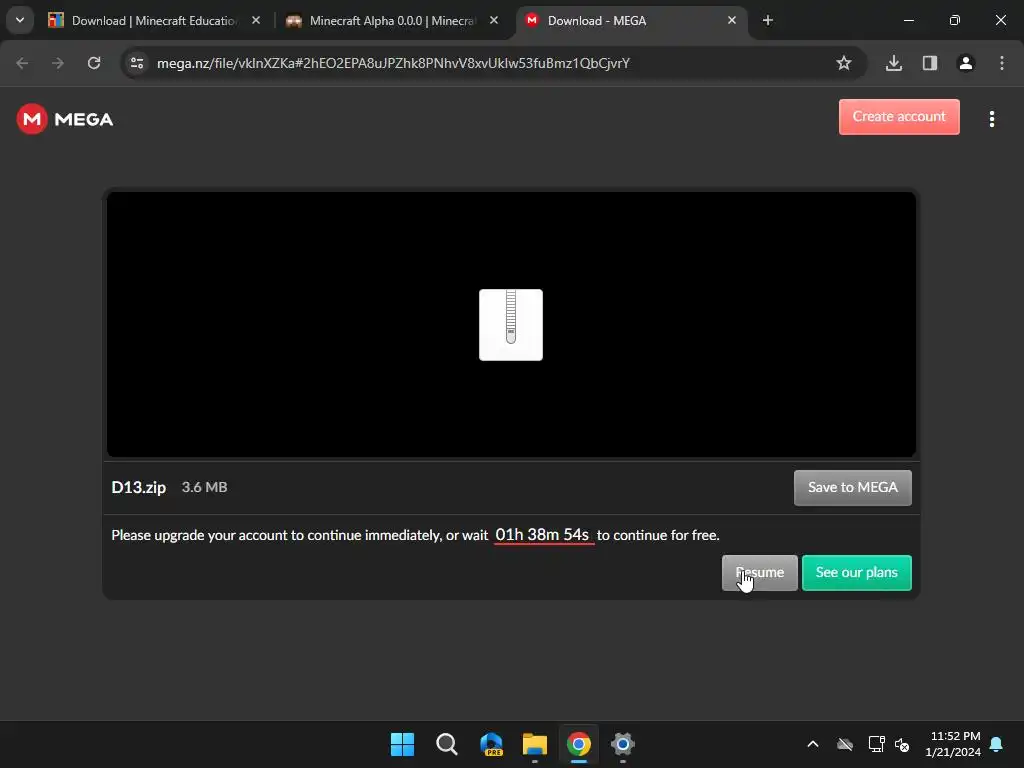Open Chrome profile icon
The height and width of the screenshot is (768, 1024).
point(966,63)
